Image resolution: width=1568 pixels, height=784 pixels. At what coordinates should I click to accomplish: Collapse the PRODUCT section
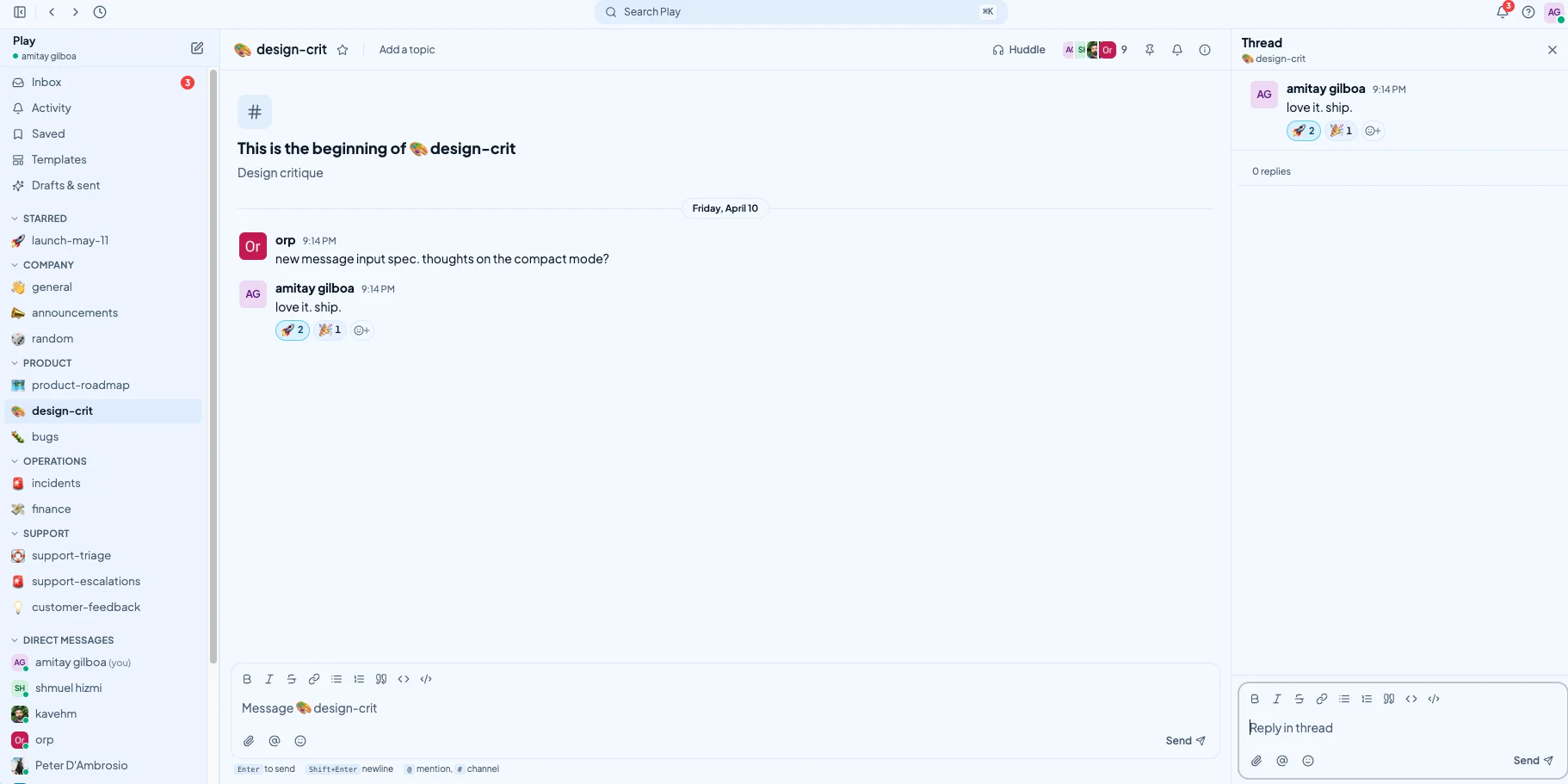coord(41,363)
